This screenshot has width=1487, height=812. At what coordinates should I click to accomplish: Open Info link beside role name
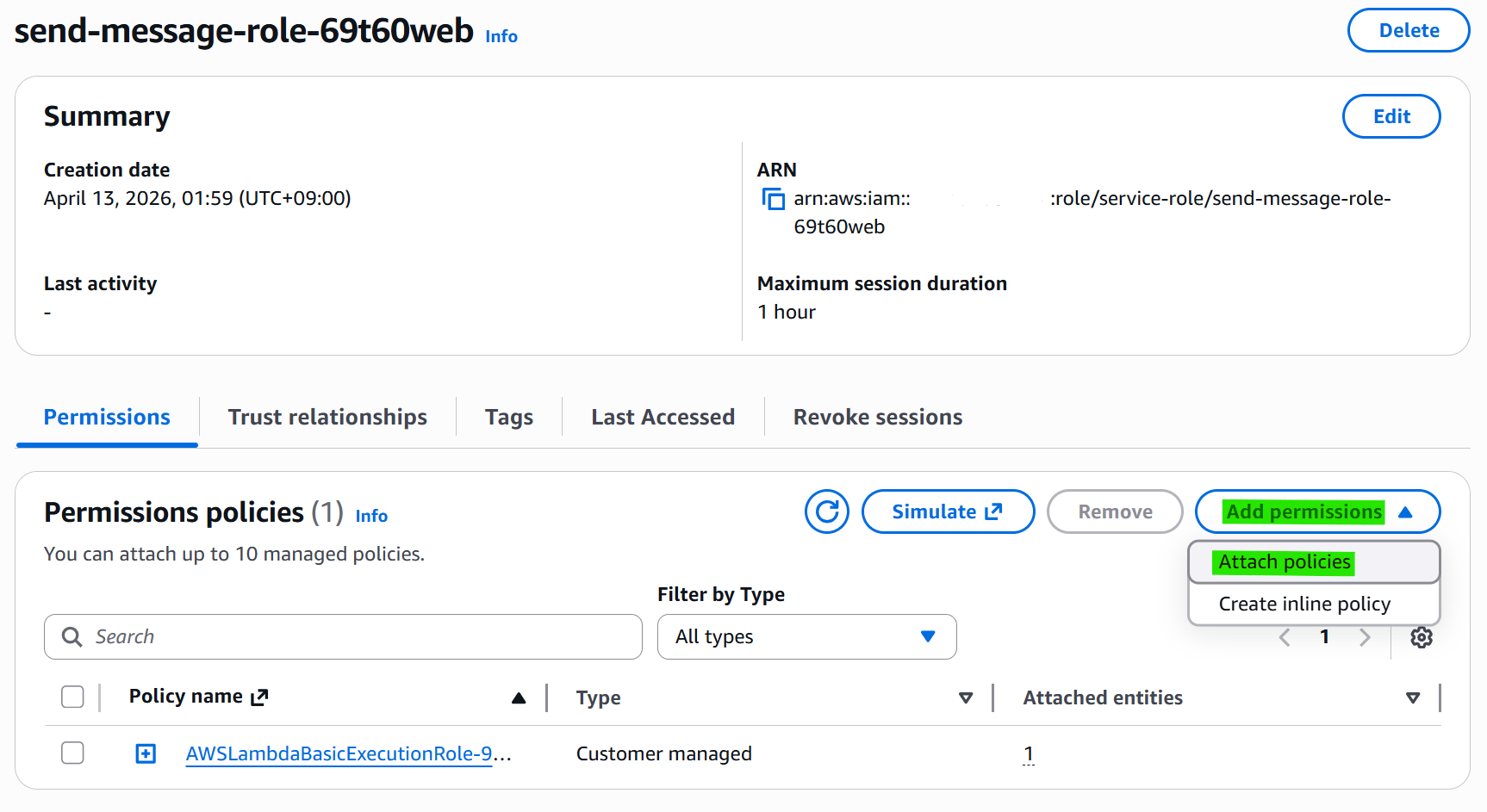coord(501,37)
